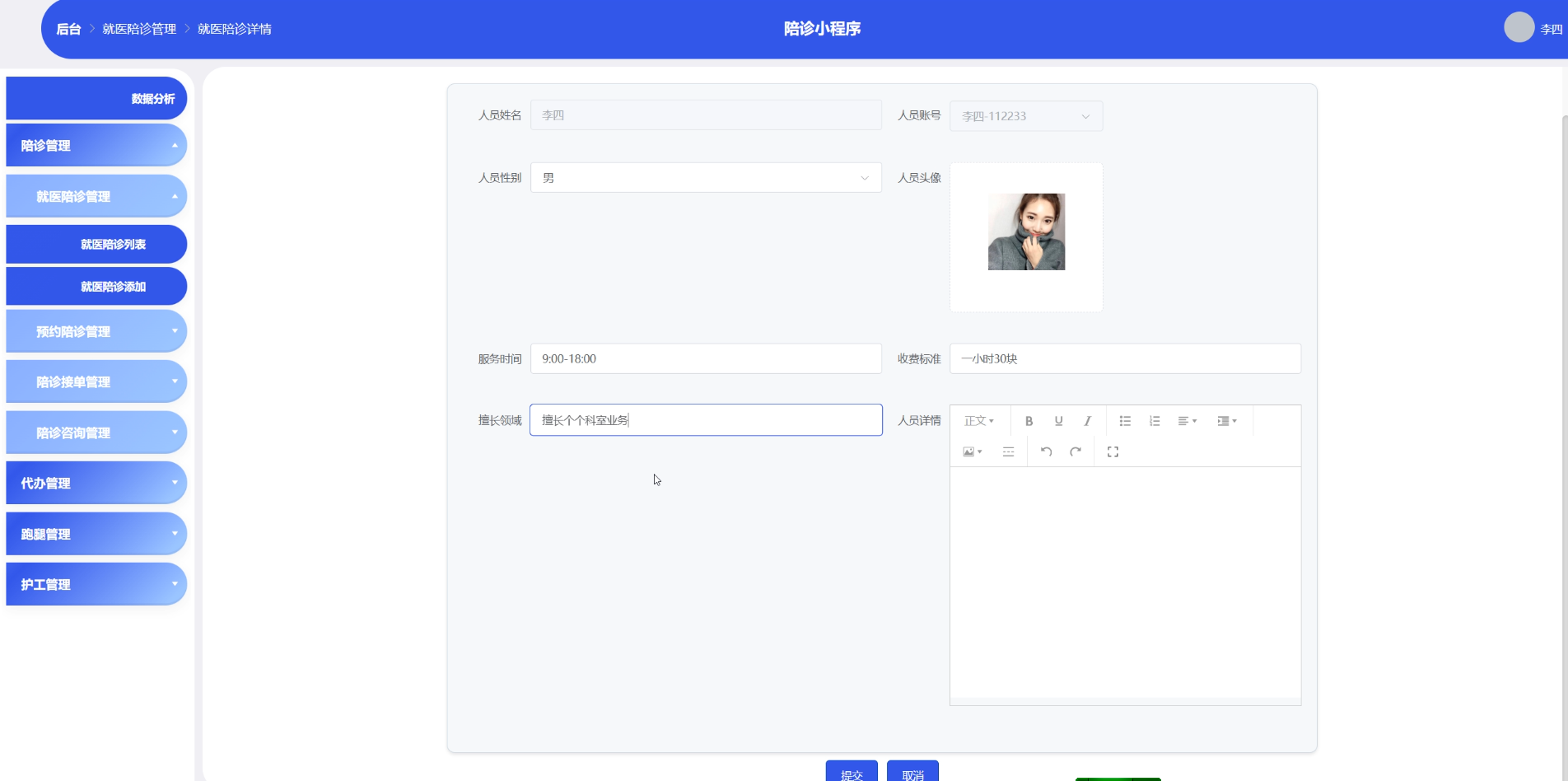
Task: Open 就医陪诊添加 menu item
Action: pyautogui.click(x=96, y=286)
